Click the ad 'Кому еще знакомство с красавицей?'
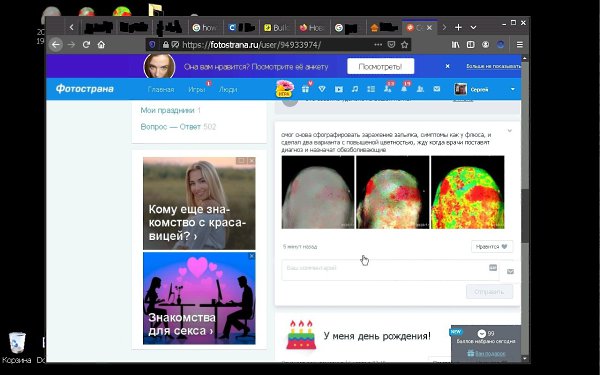 (x=199, y=204)
